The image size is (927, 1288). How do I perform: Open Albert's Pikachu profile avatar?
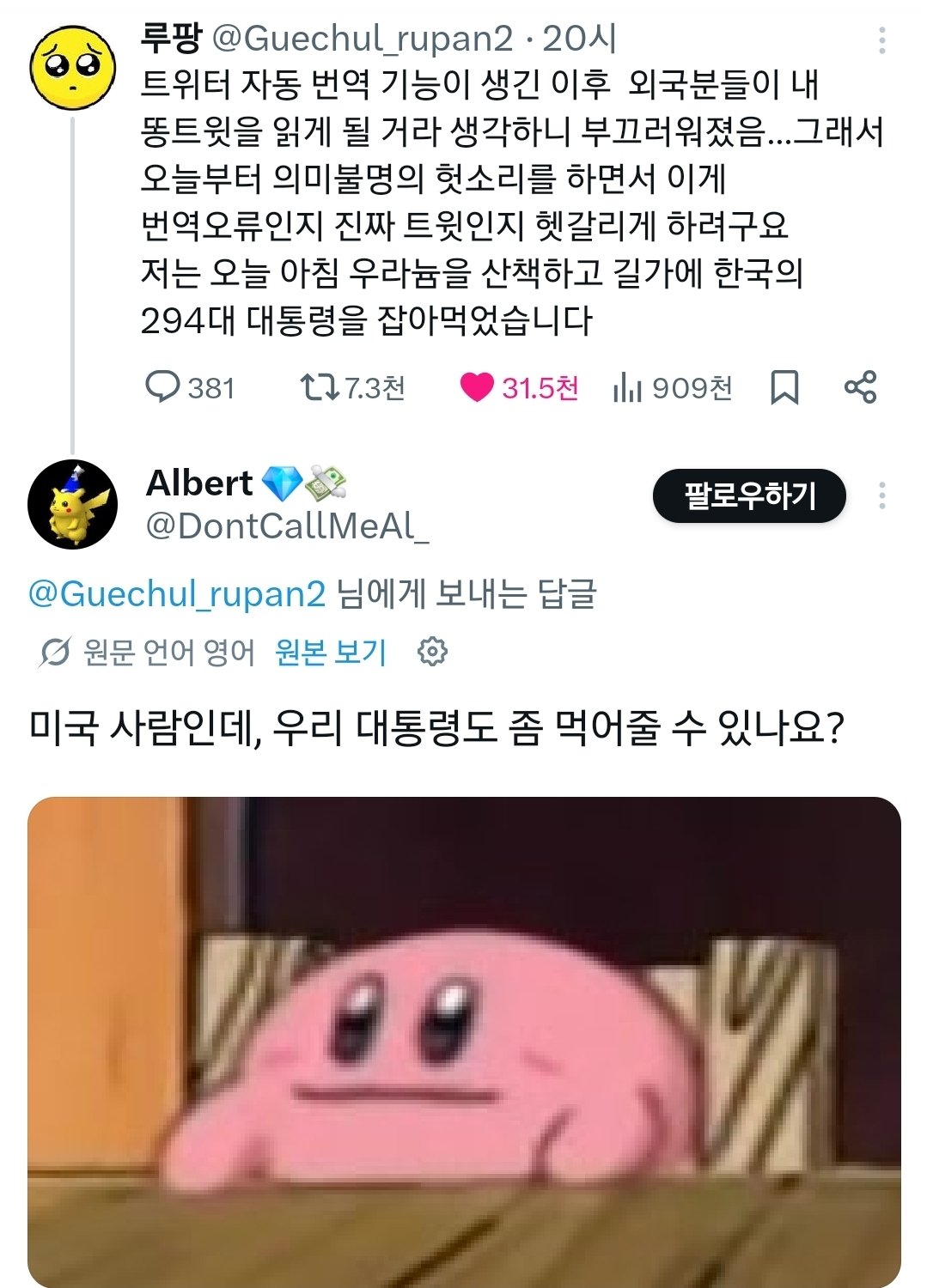pyautogui.click(x=72, y=505)
